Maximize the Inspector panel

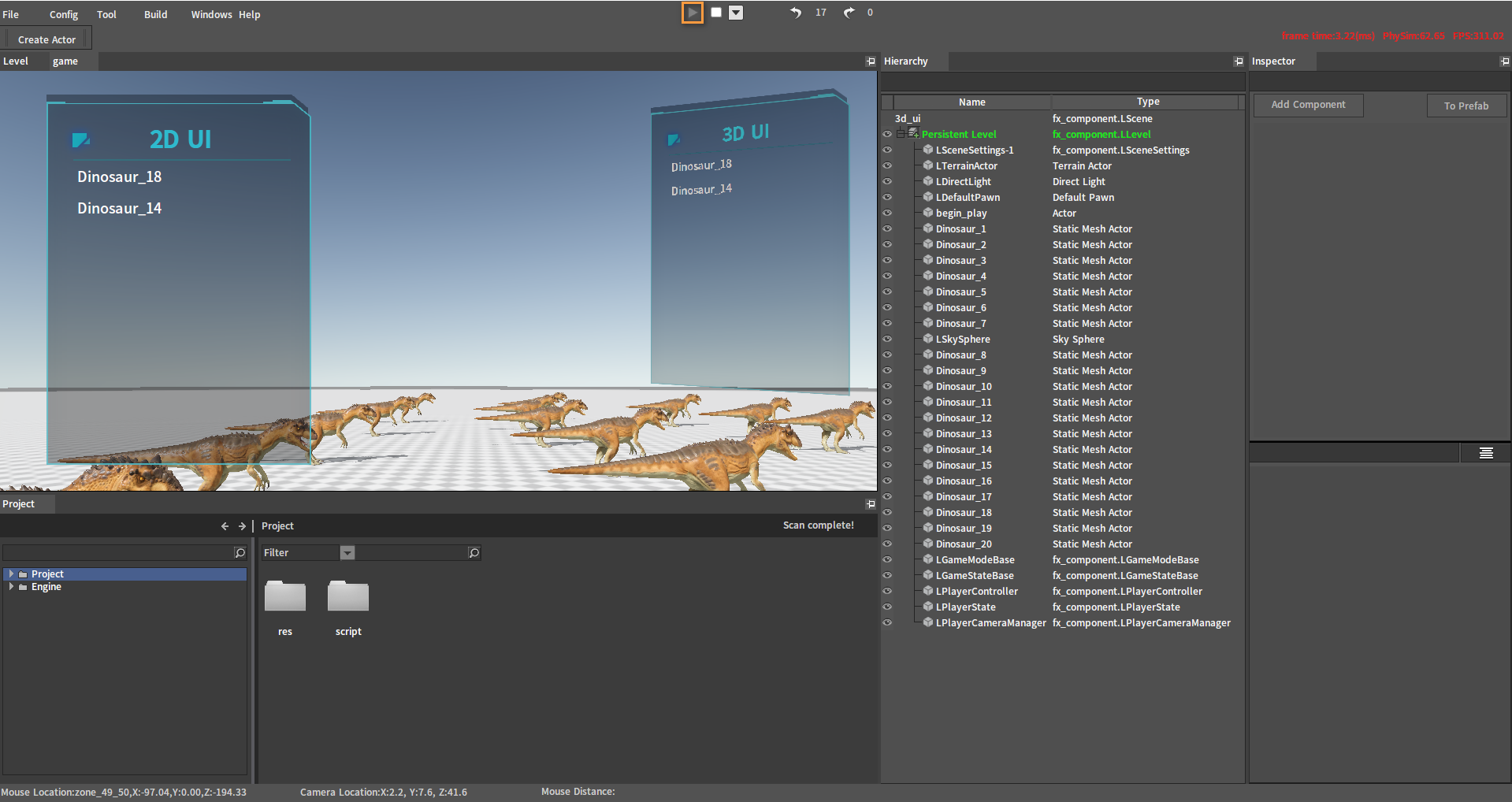point(1505,61)
